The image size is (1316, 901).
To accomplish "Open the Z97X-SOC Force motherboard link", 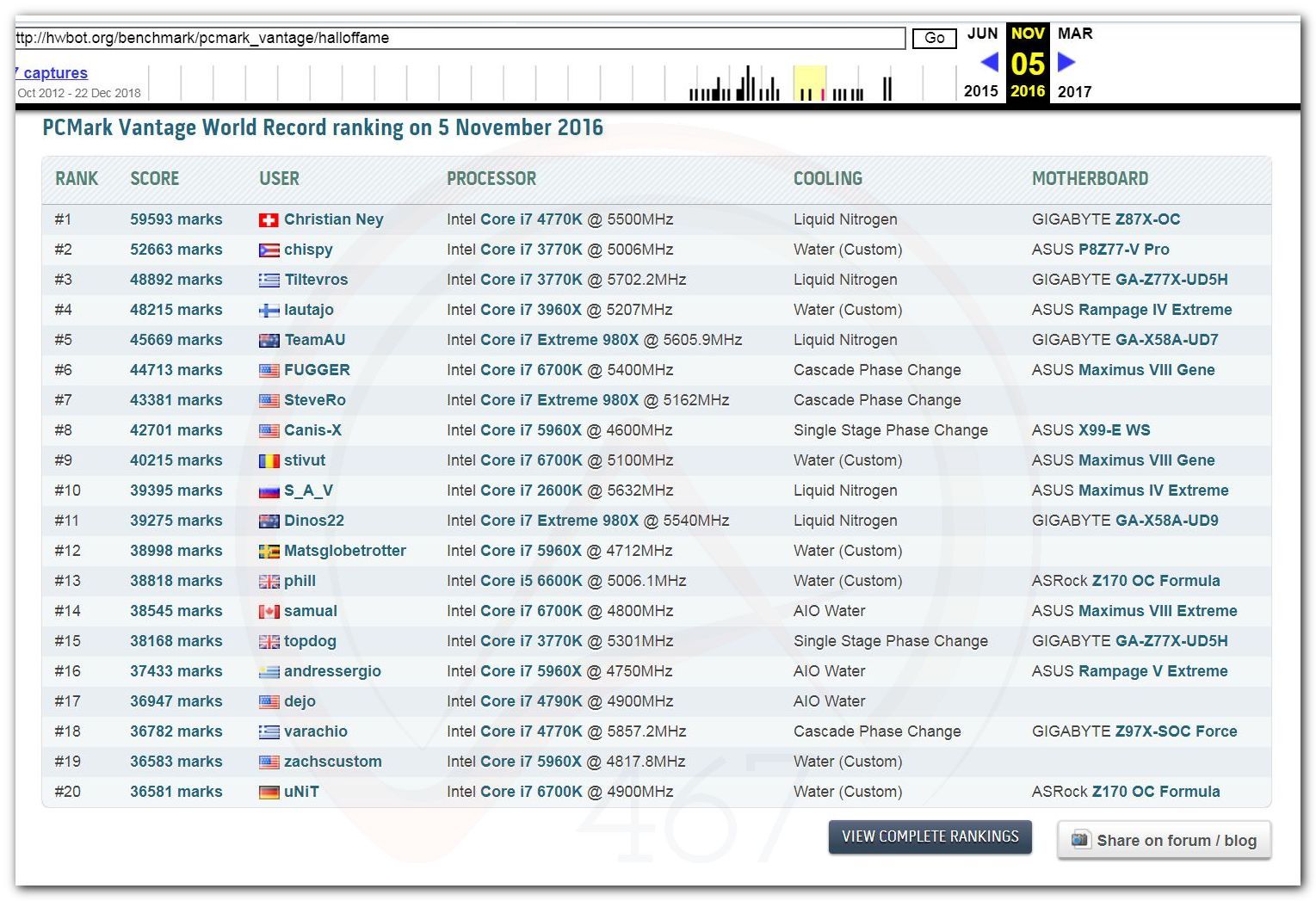I will (1176, 731).
